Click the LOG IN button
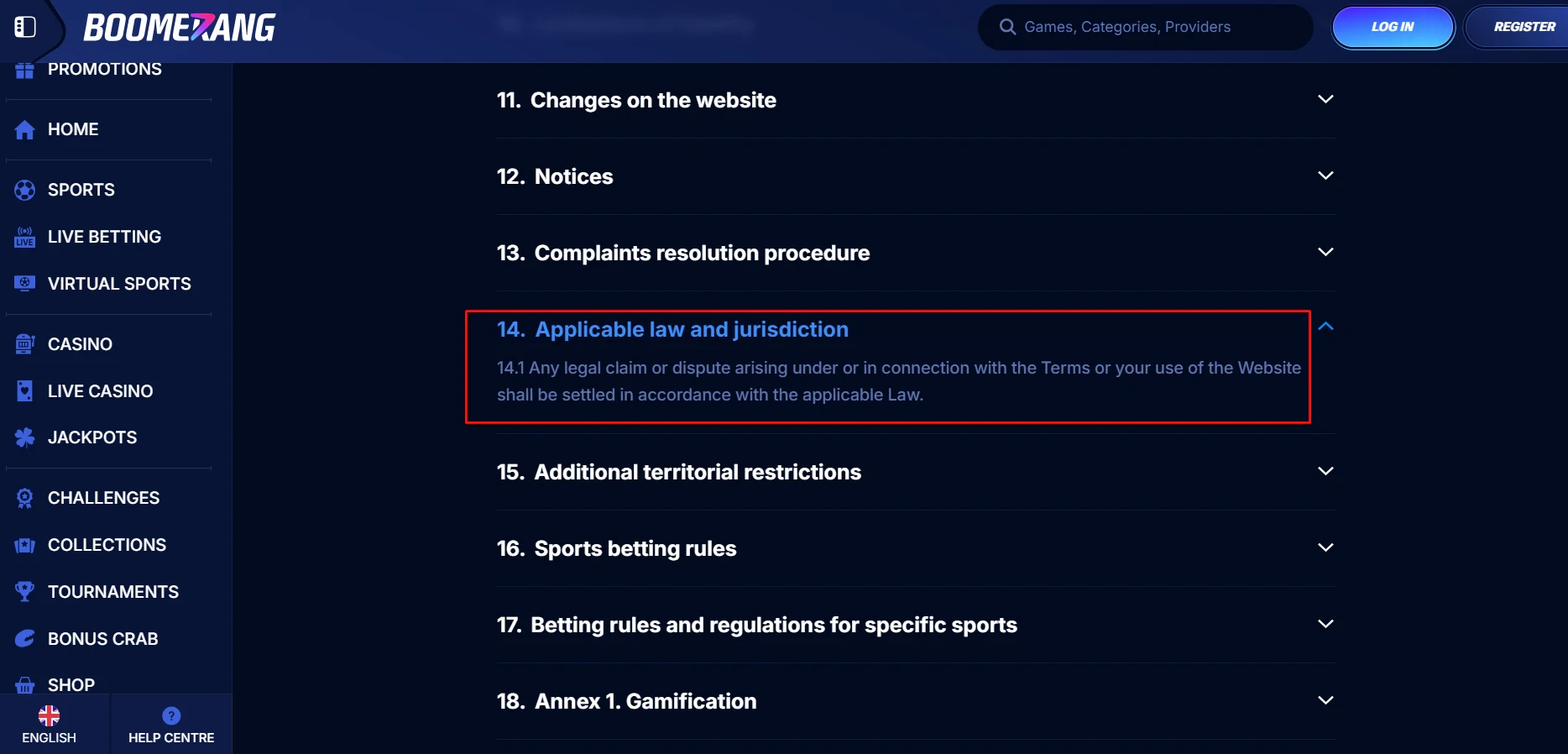This screenshot has width=1568, height=754. [1393, 27]
